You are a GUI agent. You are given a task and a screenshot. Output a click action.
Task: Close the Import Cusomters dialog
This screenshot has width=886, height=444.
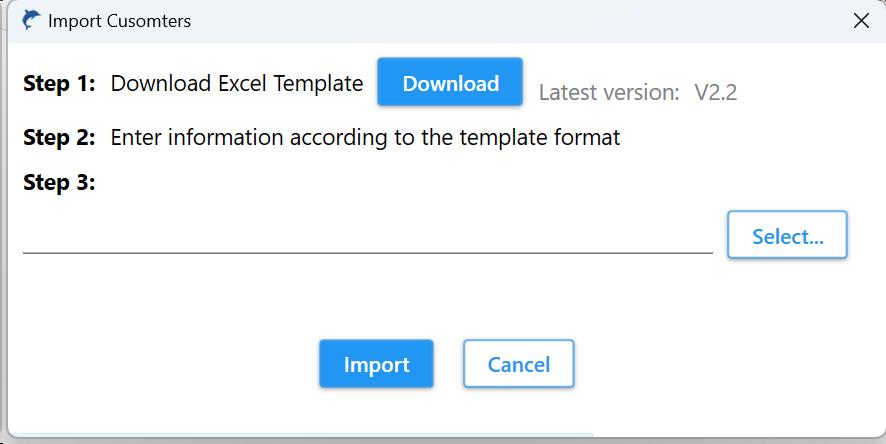point(860,20)
